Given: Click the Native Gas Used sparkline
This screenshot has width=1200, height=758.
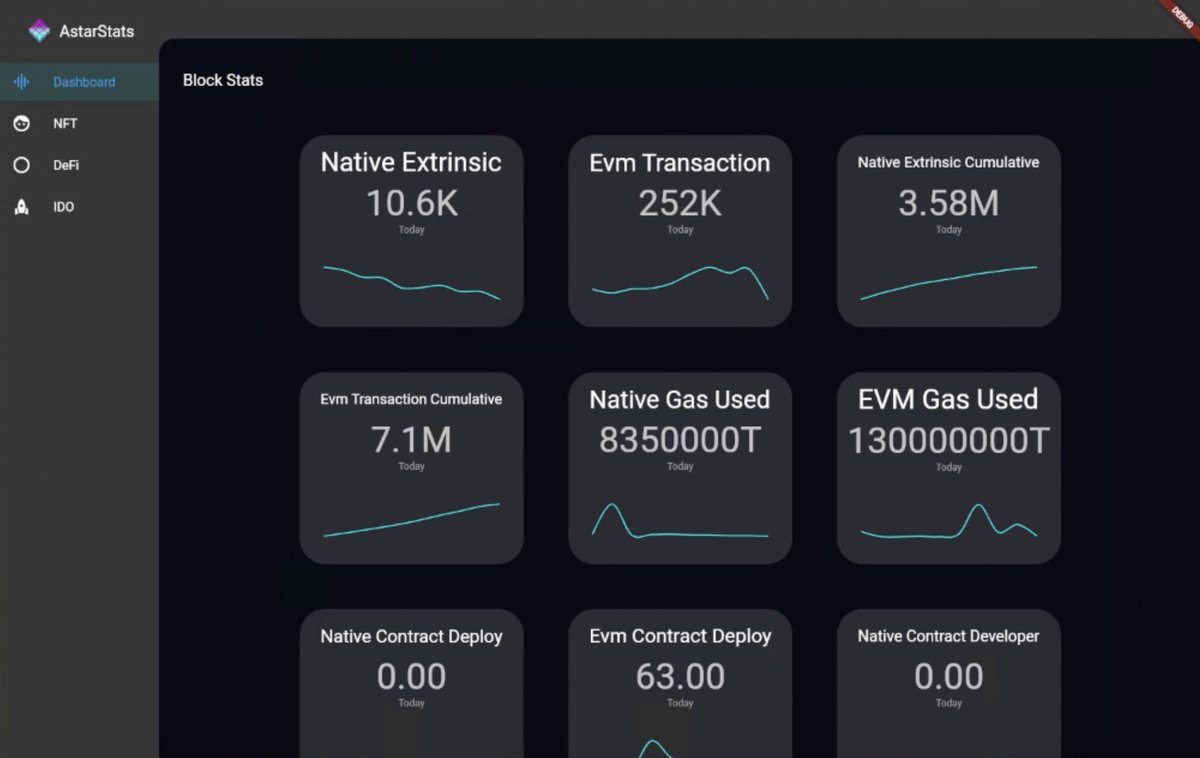Looking at the screenshot, I should (x=680, y=520).
